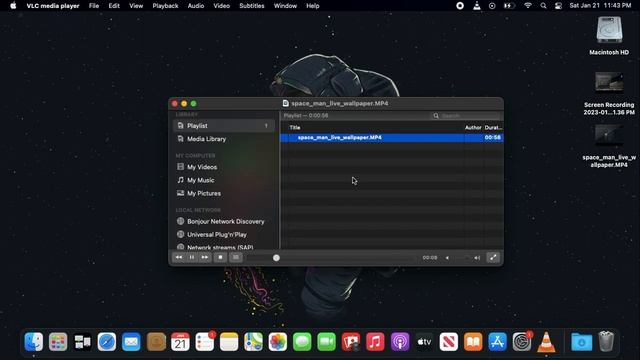Open the Audio menu
Image resolution: width=640 pixels, height=360 pixels.
(x=196, y=6)
